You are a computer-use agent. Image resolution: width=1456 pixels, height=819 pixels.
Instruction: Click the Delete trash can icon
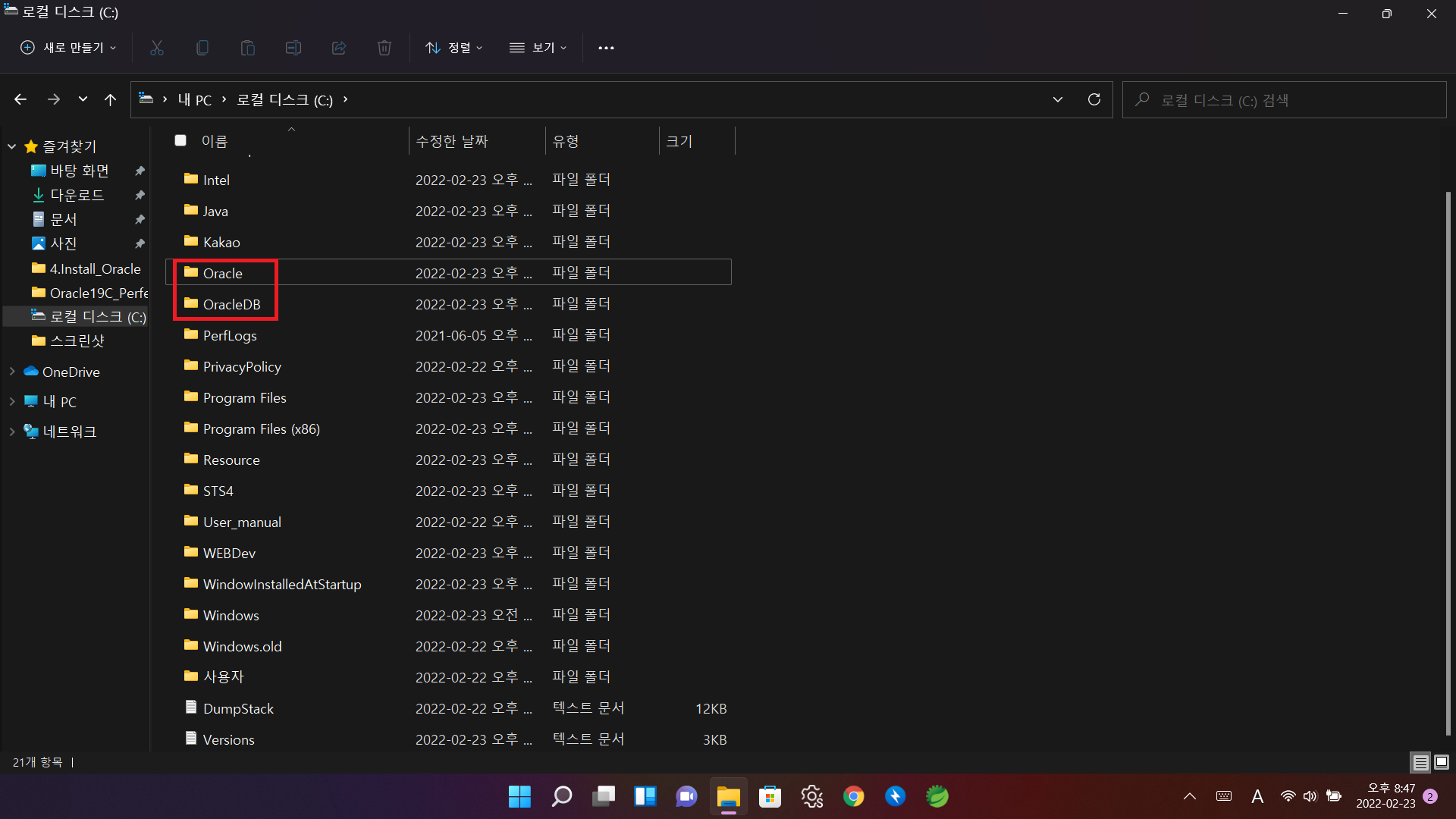coord(384,48)
